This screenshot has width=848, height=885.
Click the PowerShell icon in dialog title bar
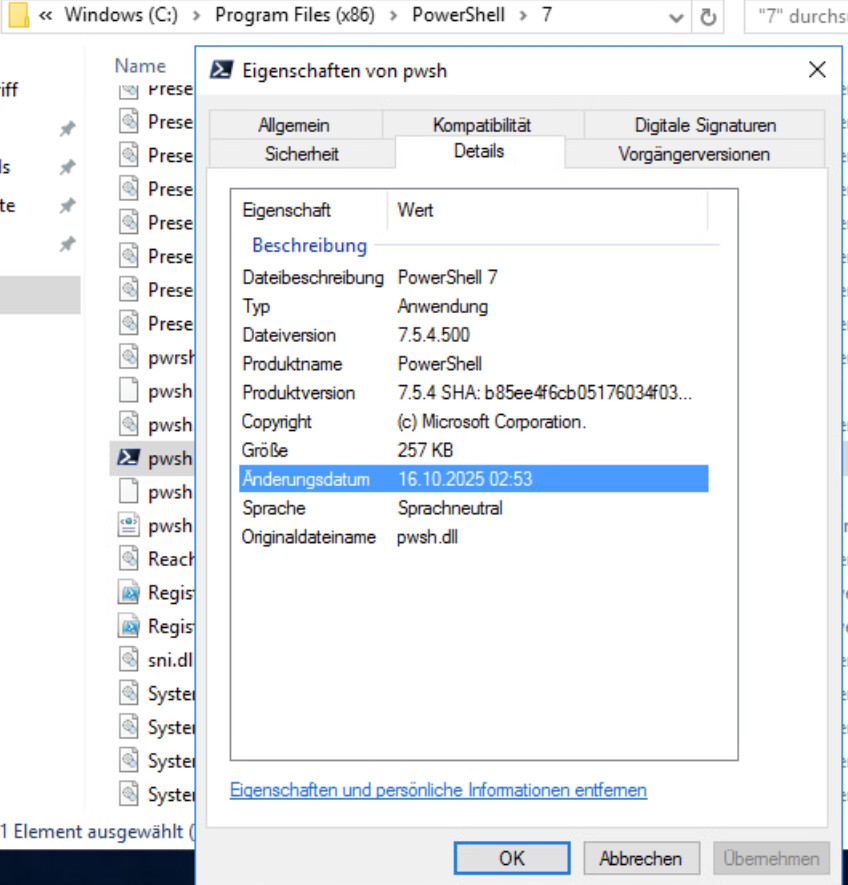[222, 70]
